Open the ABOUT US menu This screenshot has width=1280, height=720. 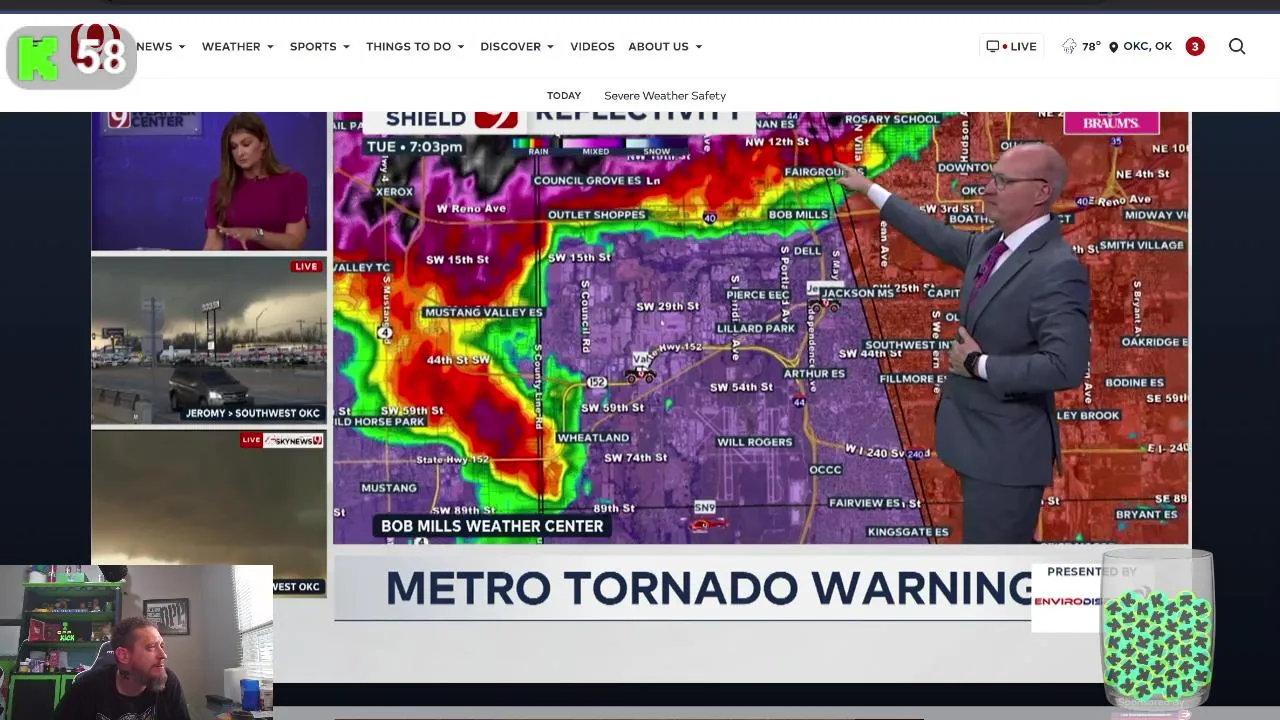click(x=658, y=46)
